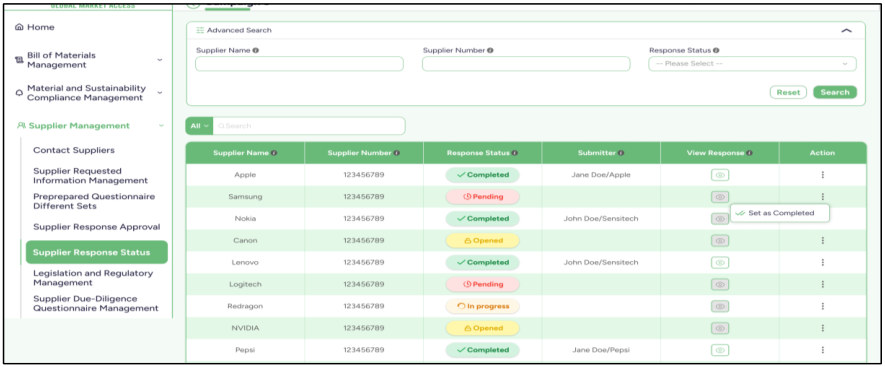Image resolution: width=885 pixels, height=367 pixels.
Task: Open action menu for Samsung row
Action: coord(822,197)
